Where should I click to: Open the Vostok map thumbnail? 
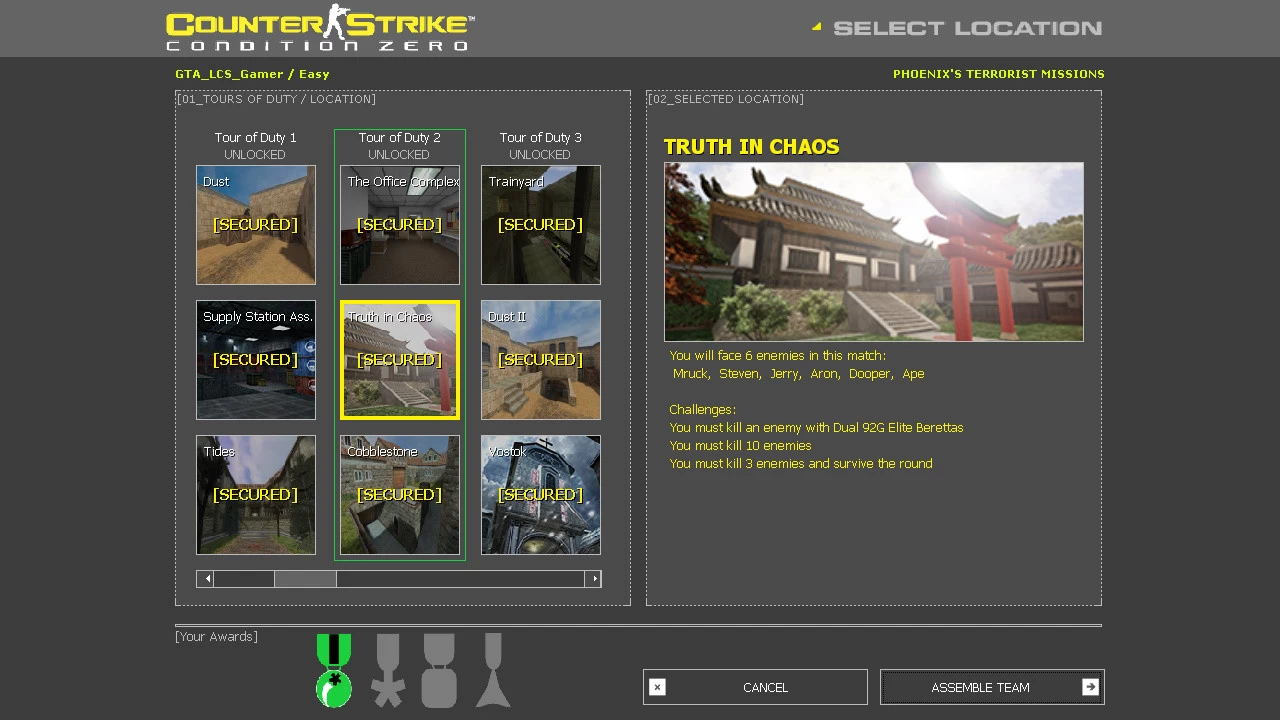pyautogui.click(x=541, y=495)
